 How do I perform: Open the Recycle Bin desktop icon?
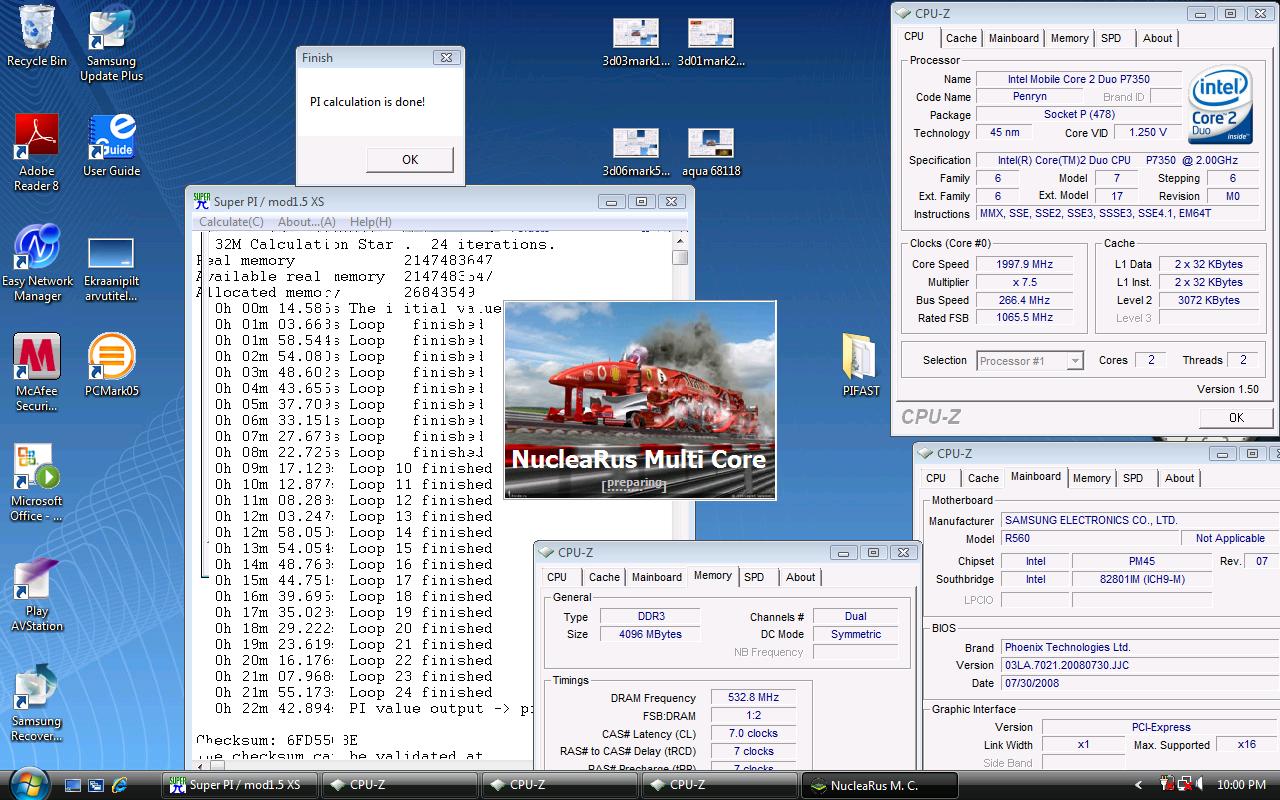(36, 37)
